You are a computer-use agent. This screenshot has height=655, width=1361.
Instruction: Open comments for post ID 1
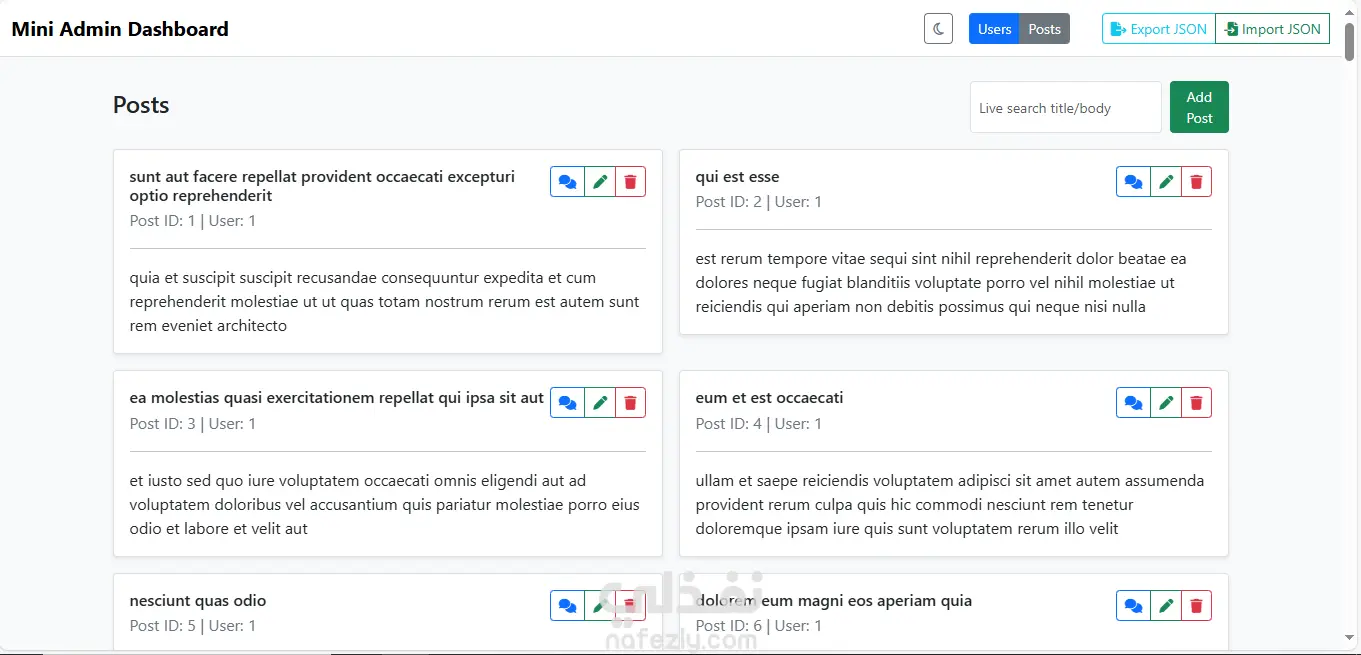pos(567,182)
